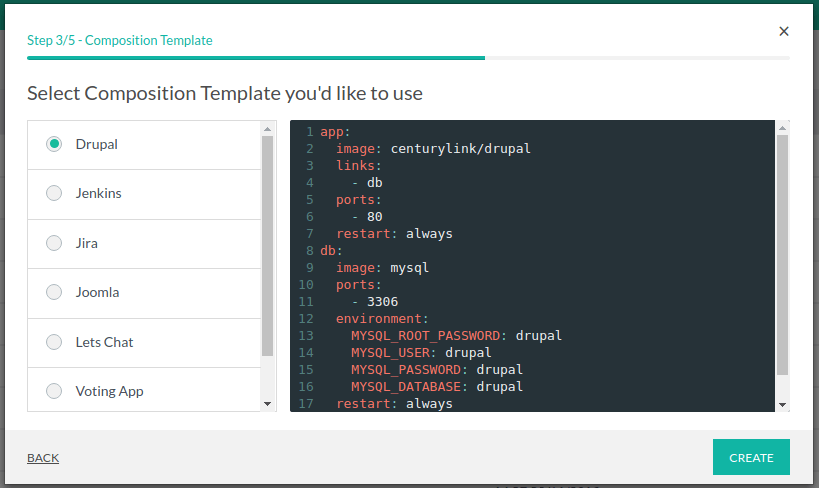Click the step progress bar

coord(408,58)
